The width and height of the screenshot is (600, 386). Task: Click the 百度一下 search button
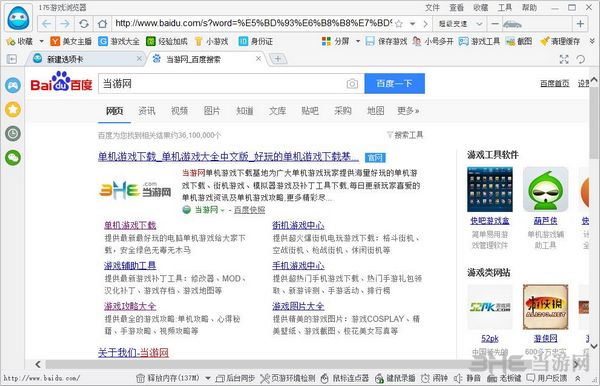click(x=395, y=83)
